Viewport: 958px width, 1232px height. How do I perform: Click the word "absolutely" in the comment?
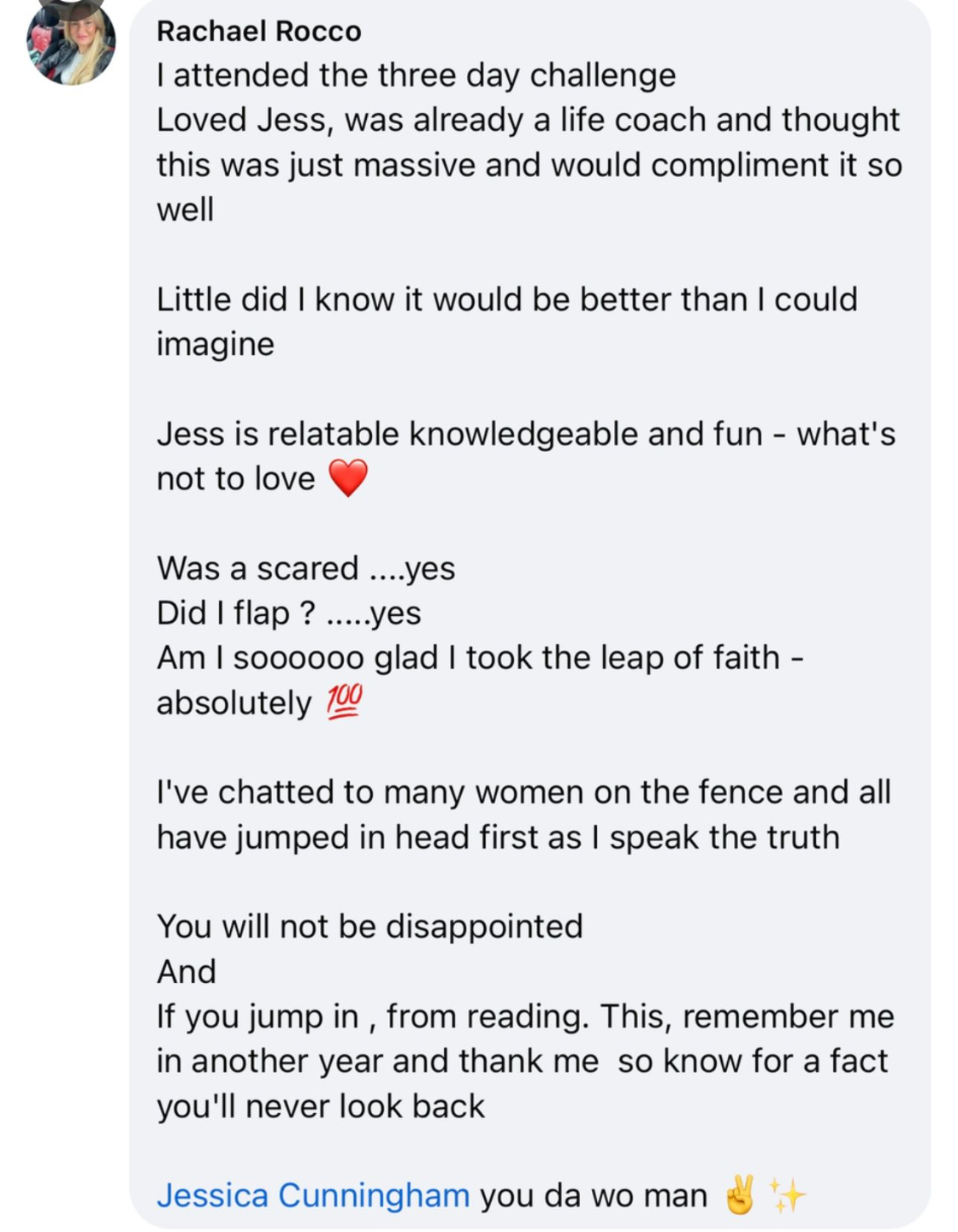coord(234,702)
